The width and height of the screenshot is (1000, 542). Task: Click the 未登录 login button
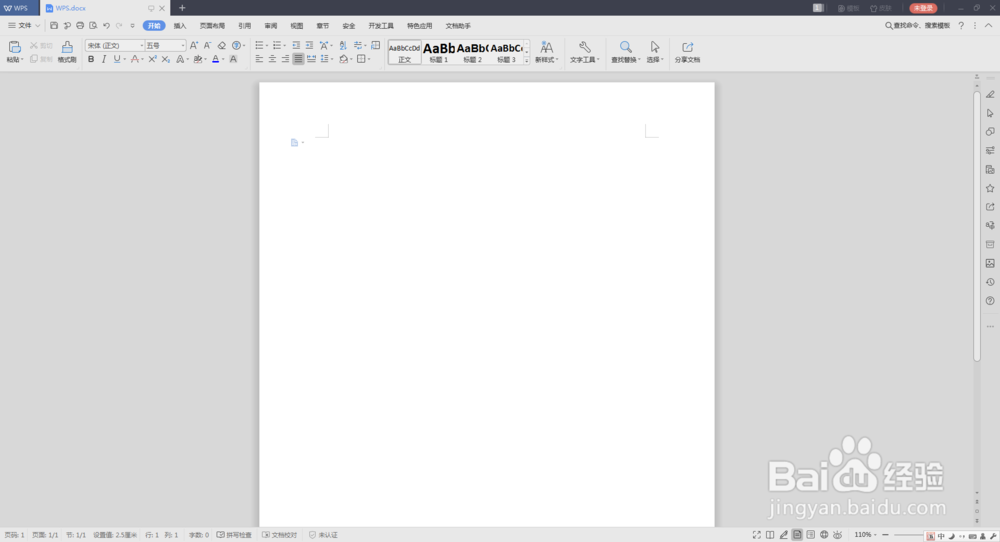point(923,8)
